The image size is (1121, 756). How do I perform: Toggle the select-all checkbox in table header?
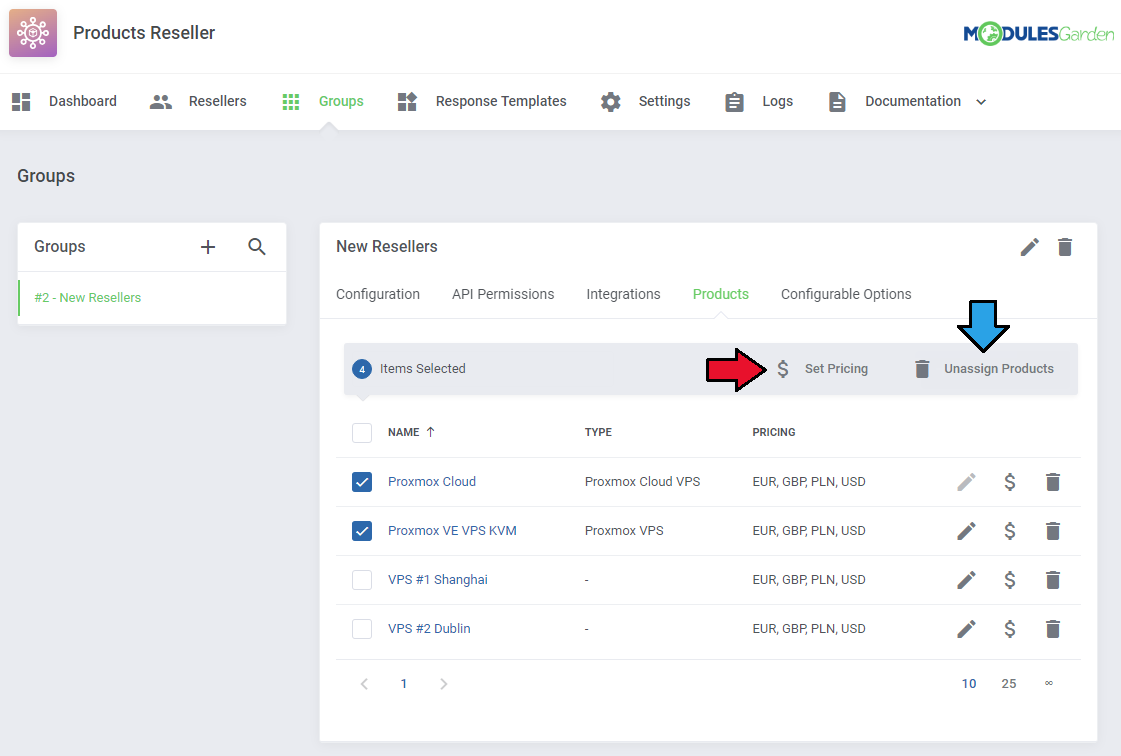[362, 433]
